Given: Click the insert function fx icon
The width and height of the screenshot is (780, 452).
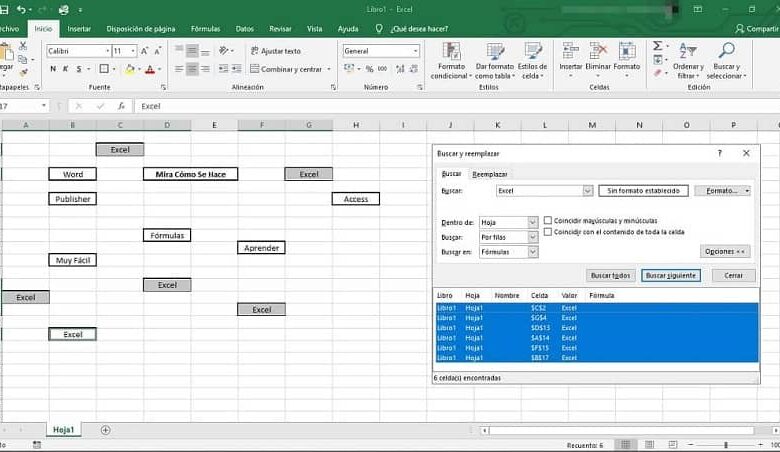Looking at the screenshot, I should 121,106.
